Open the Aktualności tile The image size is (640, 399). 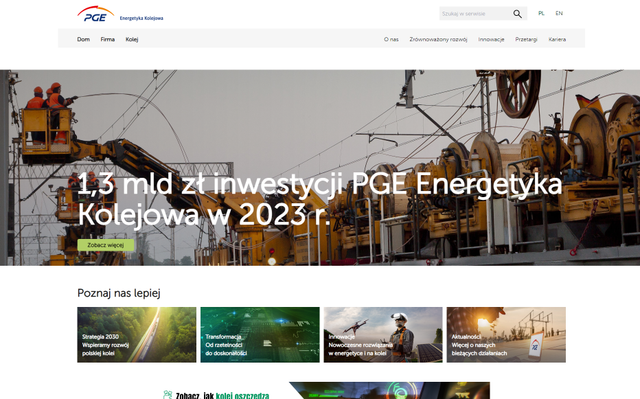pos(506,335)
